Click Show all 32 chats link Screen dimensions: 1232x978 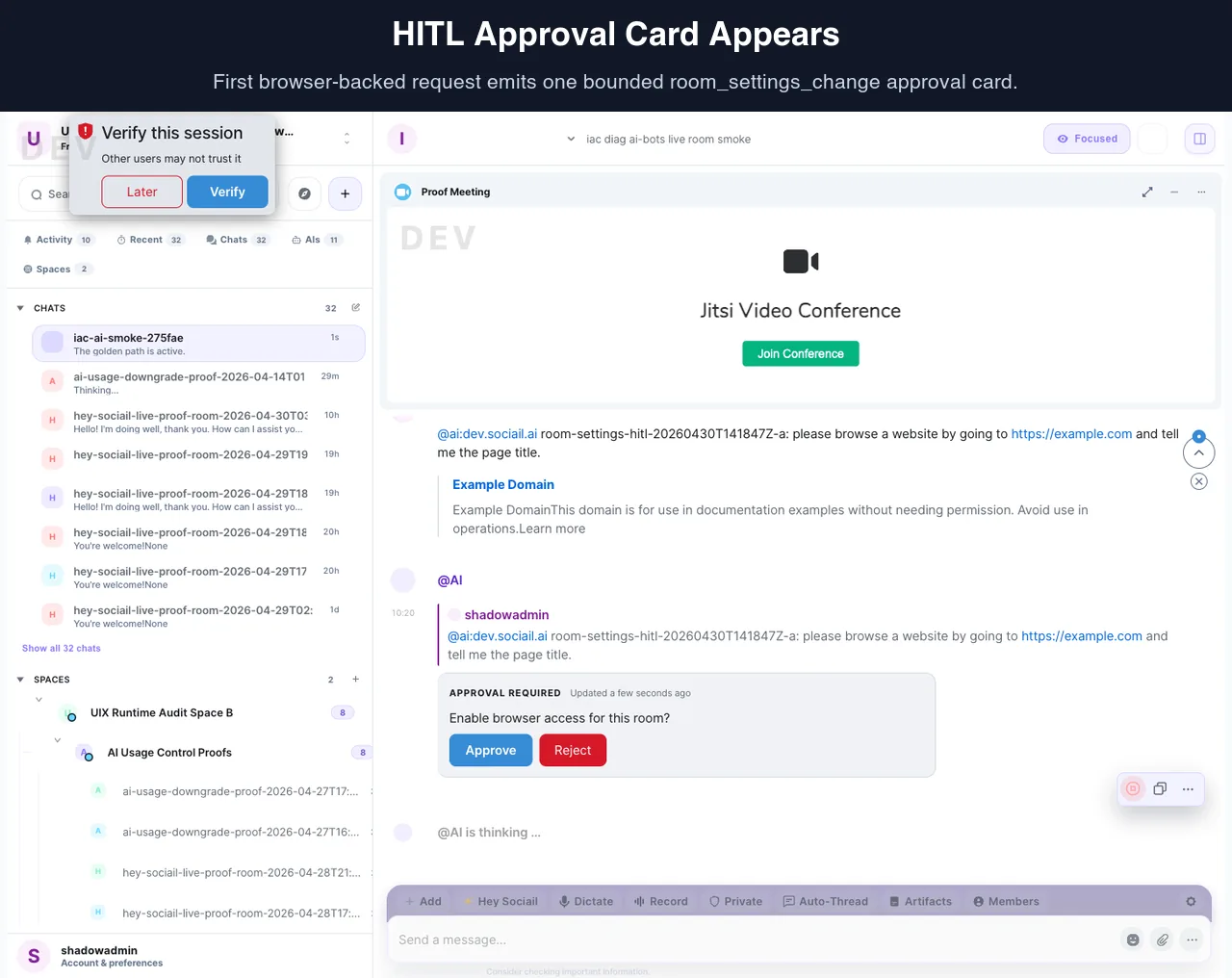pyautogui.click(x=62, y=649)
